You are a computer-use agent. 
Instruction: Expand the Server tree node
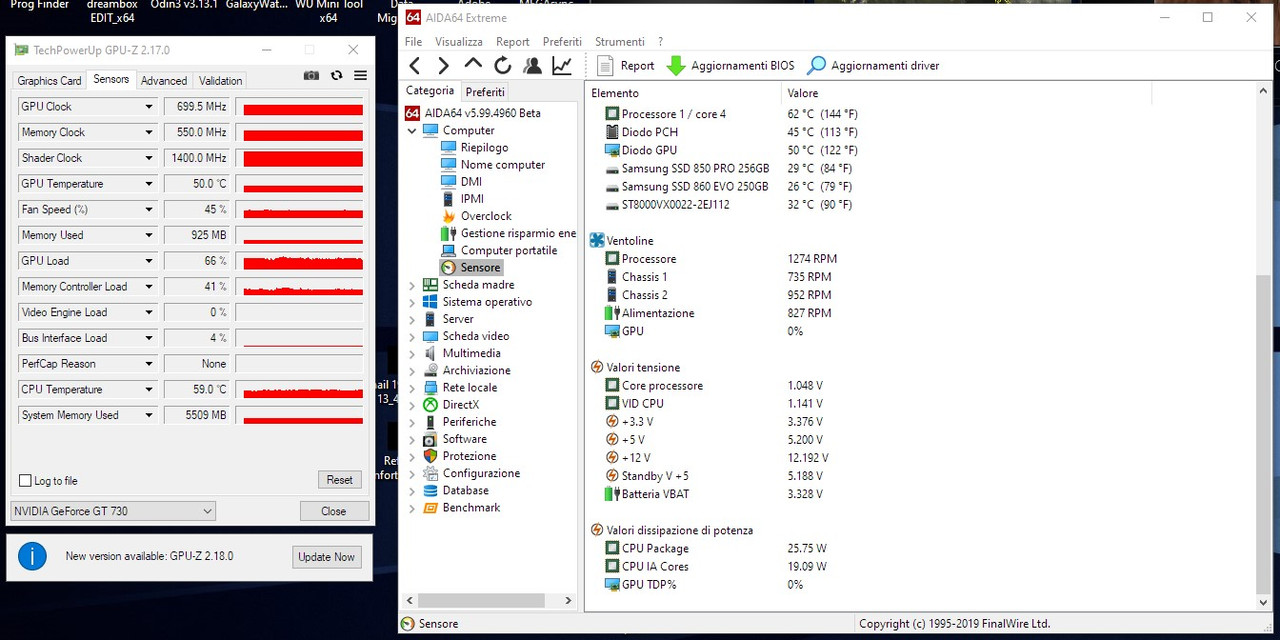point(411,319)
